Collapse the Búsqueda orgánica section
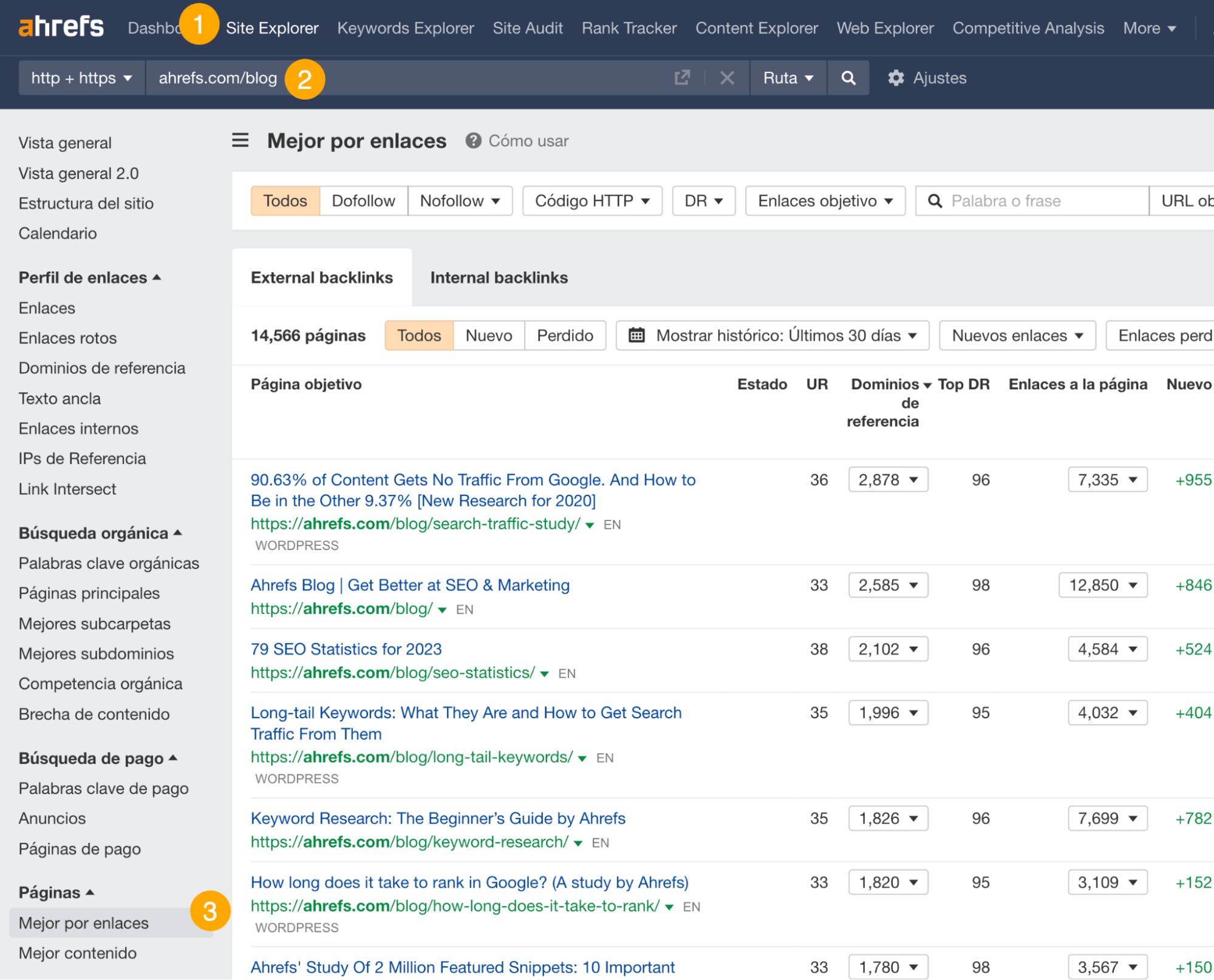 tap(177, 533)
